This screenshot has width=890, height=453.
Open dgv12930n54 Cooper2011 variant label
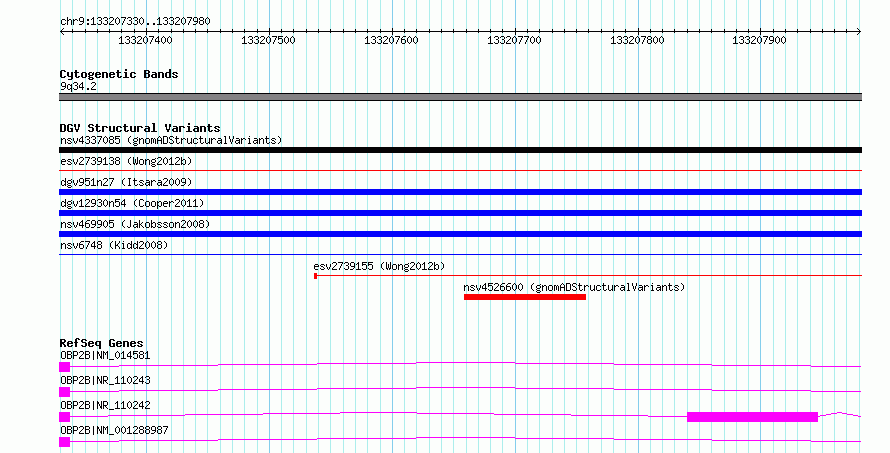132,203
